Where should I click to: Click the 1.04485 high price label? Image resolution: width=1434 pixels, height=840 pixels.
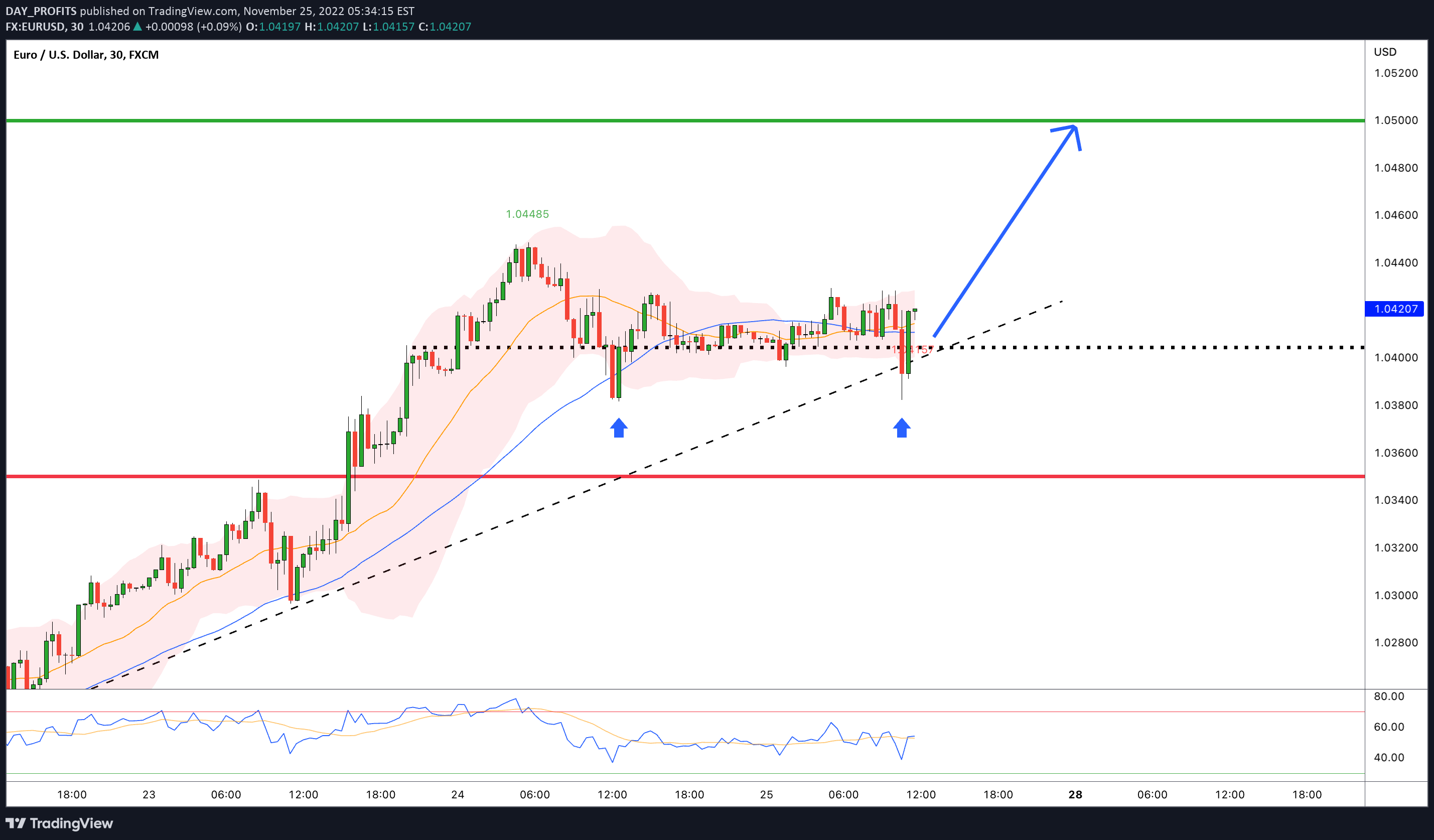tap(527, 214)
